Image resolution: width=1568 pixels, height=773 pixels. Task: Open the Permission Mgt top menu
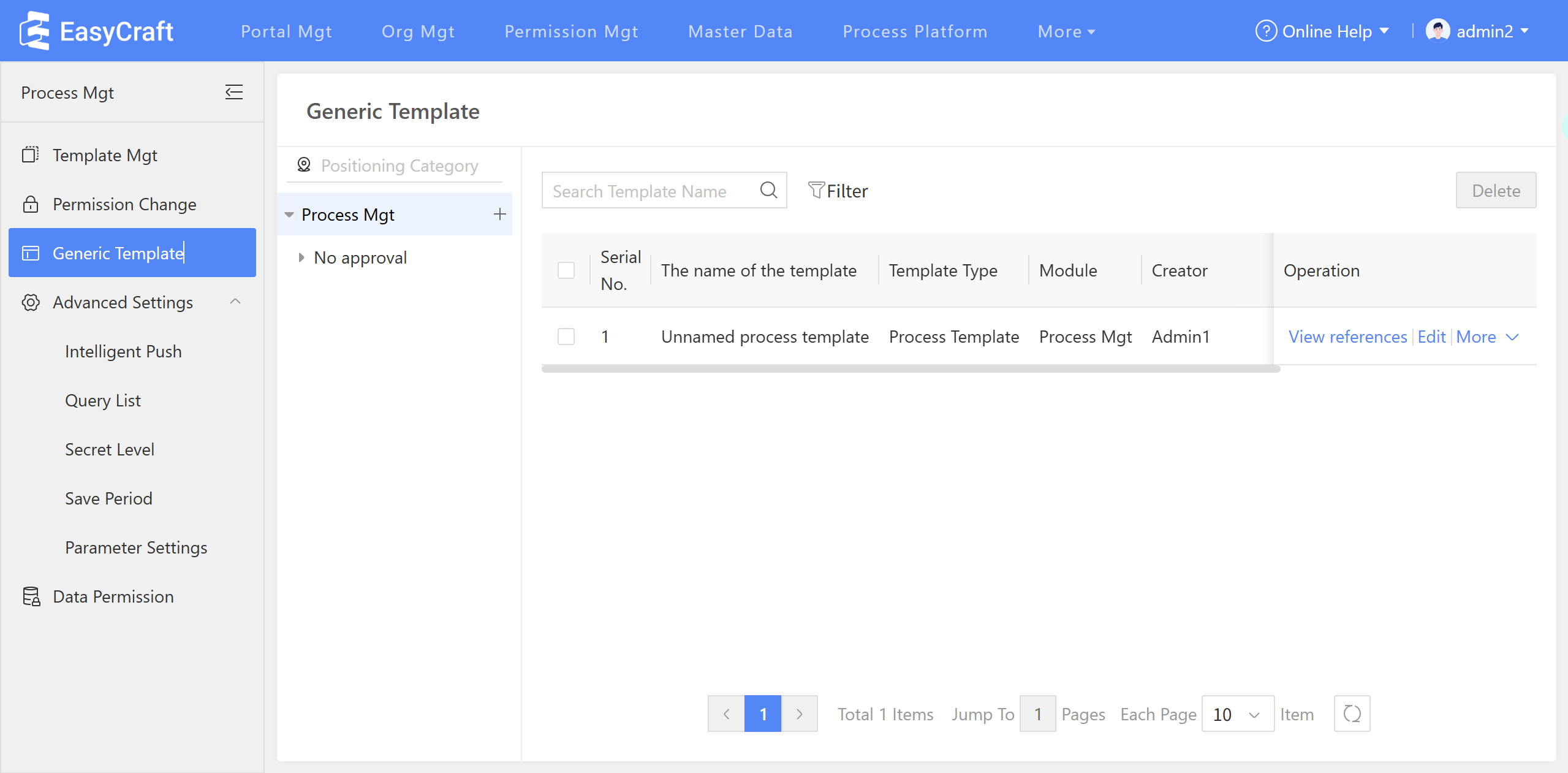coord(571,31)
